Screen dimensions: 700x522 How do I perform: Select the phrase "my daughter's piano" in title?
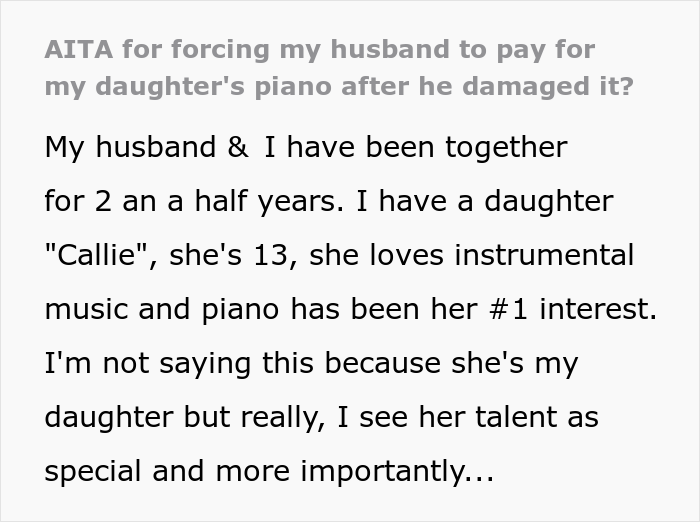tap(188, 87)
